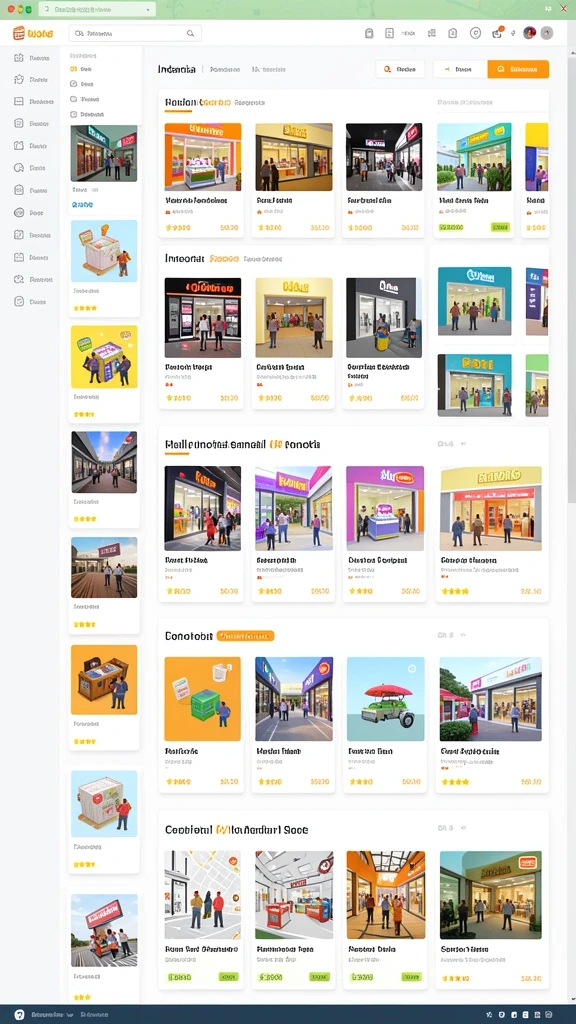The height and width of the screenshot is (1024, 576).
Task: Select the first icon in the left sidebar
Action: (x=19, y=57)
